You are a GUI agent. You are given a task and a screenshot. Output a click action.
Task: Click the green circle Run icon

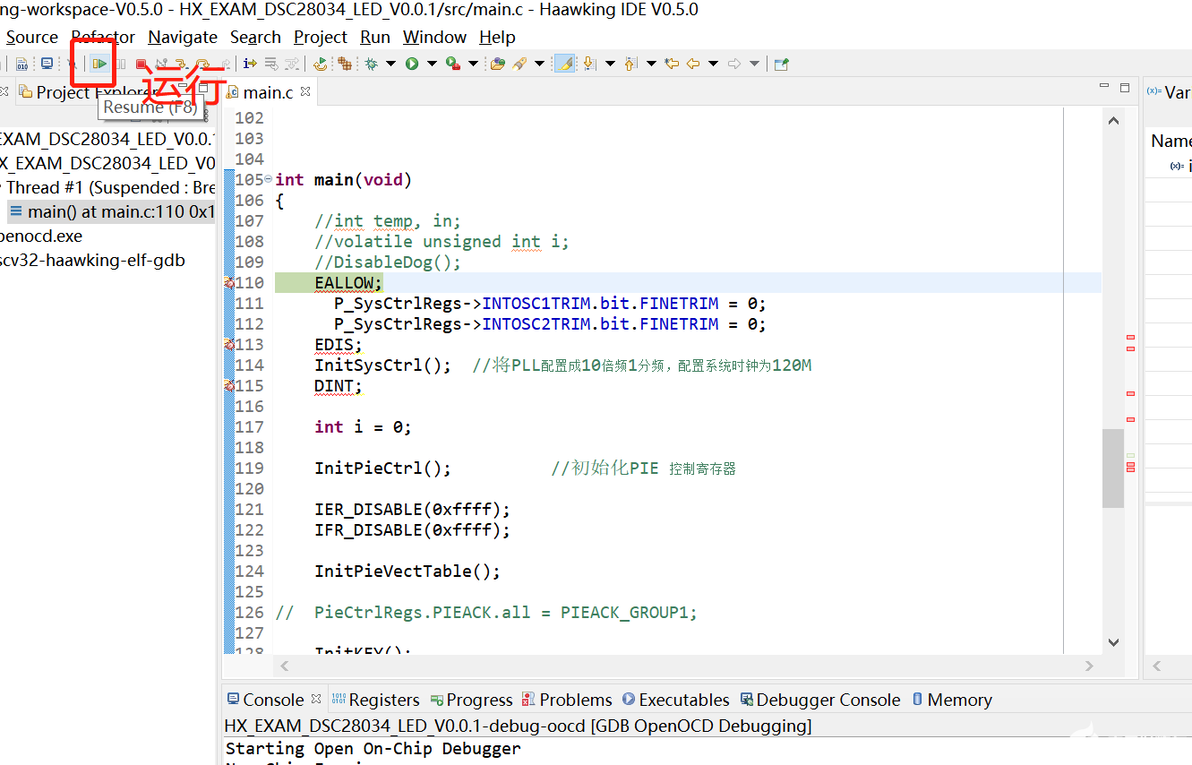(412, 64)
